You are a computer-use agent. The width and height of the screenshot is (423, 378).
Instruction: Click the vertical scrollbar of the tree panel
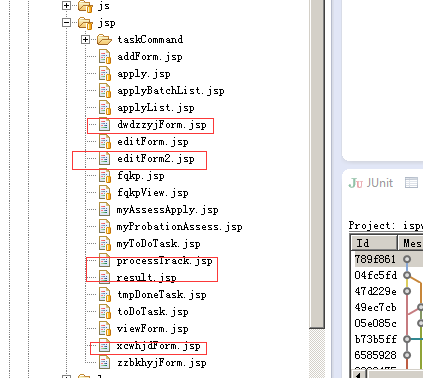pyautogui.click(x=317, y=163)
